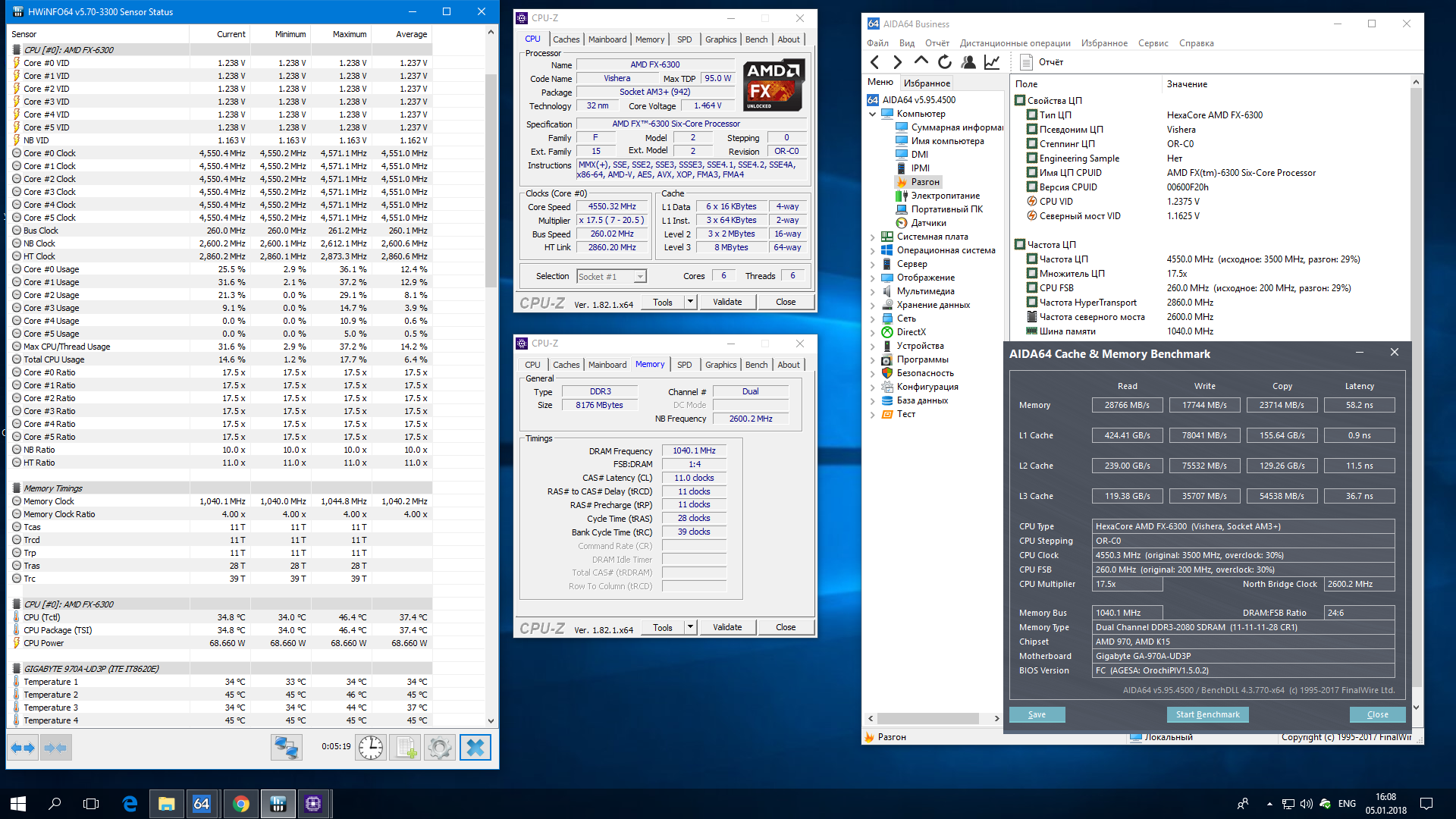Open HWiNFO sensor settings gear
Viewport: 1456px width, 819px height.
(x=440, y=748)
